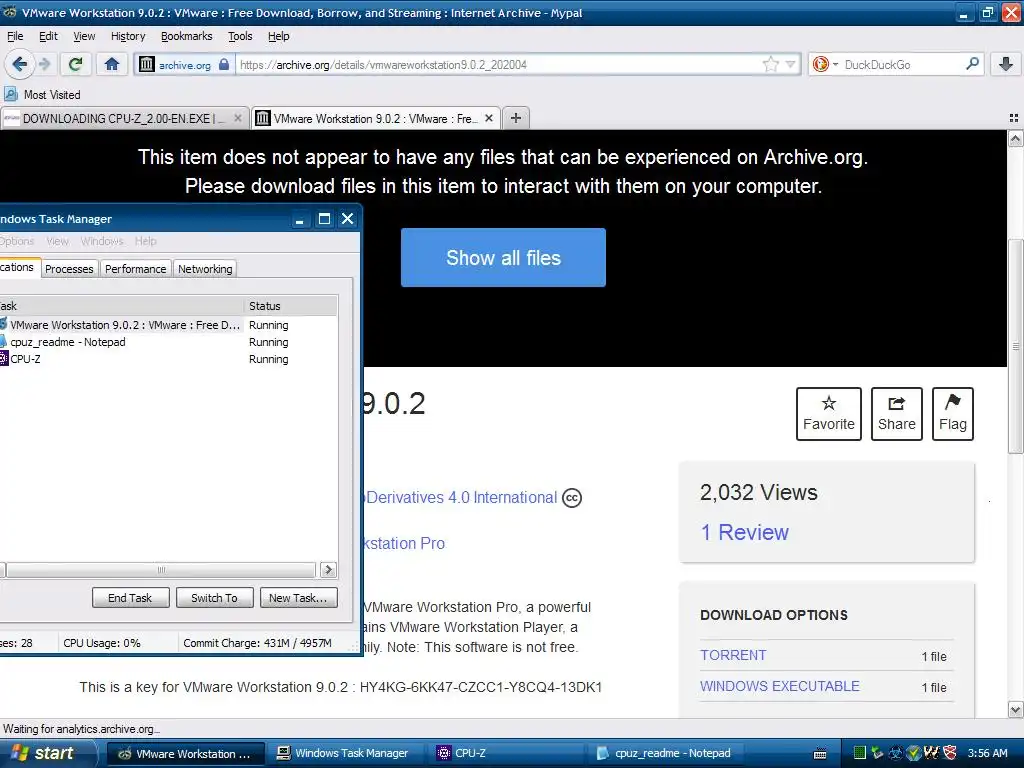Click the Switch To button
This screenshot has height=768, width=1024.
point(214,598)
